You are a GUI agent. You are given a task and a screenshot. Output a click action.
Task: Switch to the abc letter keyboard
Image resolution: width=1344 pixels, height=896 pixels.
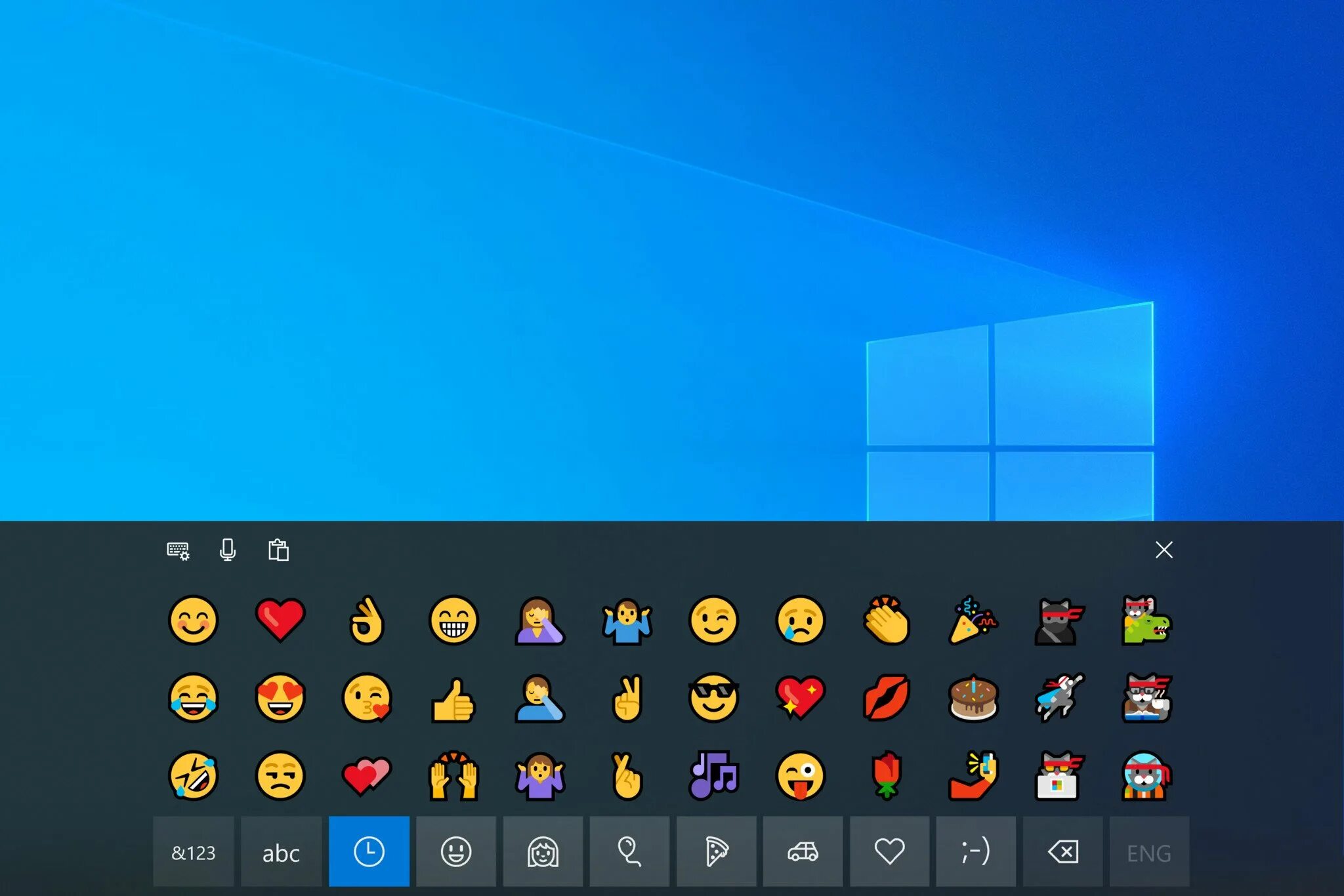pyautogui.click(x=281, y=852)
